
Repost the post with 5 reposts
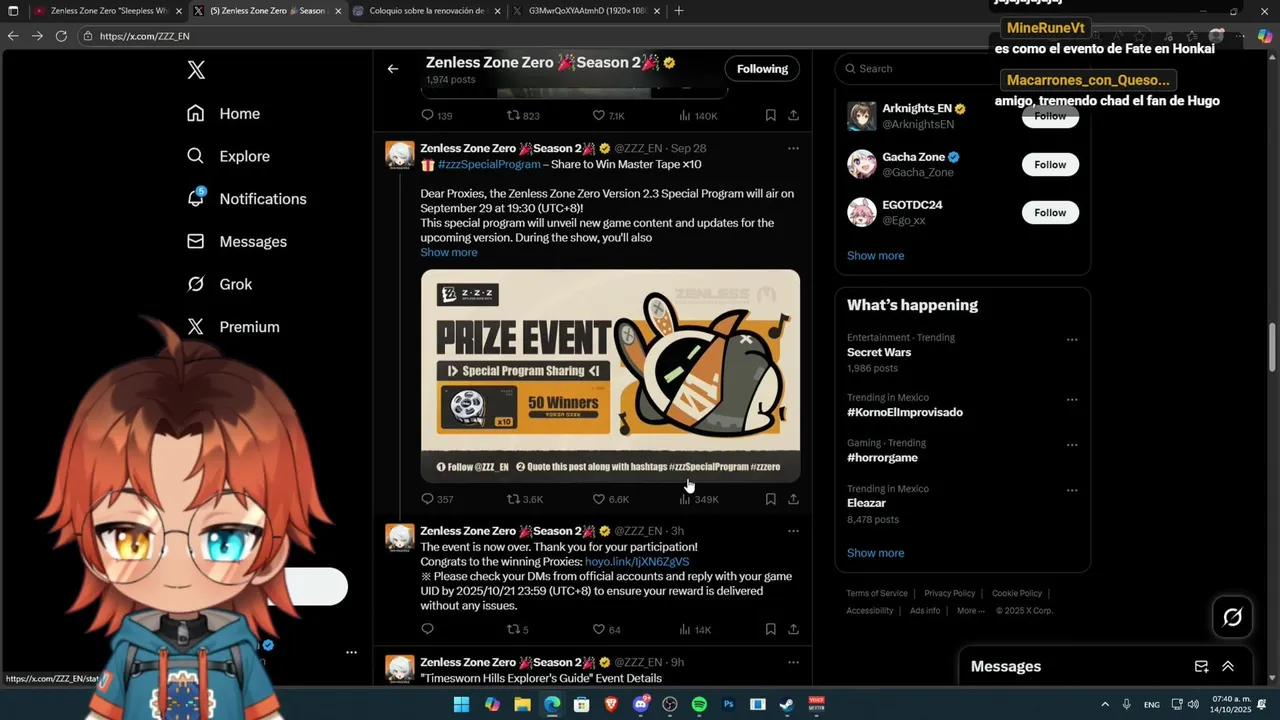click(x=518, y=630)
